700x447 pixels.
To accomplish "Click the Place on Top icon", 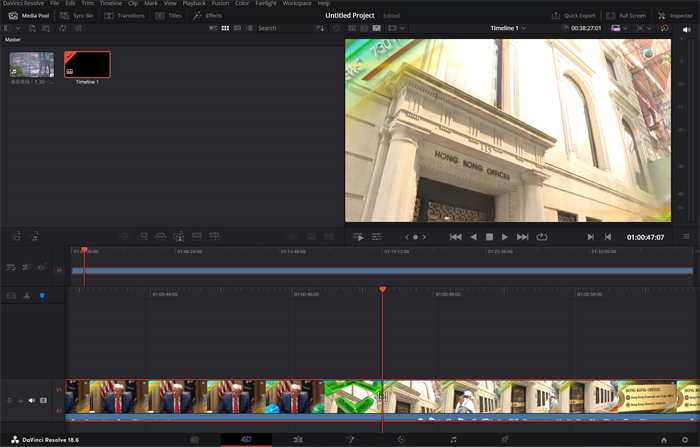I will coord(197,236).
